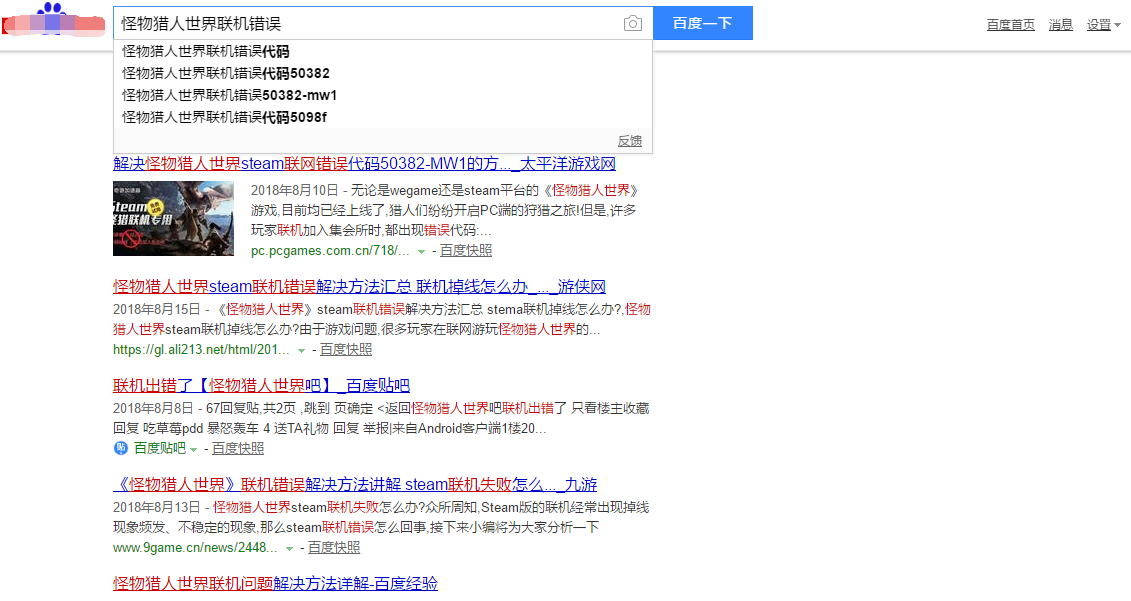Select suggestion ending in 代码5098f
Image resolution: width=1131 pixels, height=601 pixels.
(383, 117)
